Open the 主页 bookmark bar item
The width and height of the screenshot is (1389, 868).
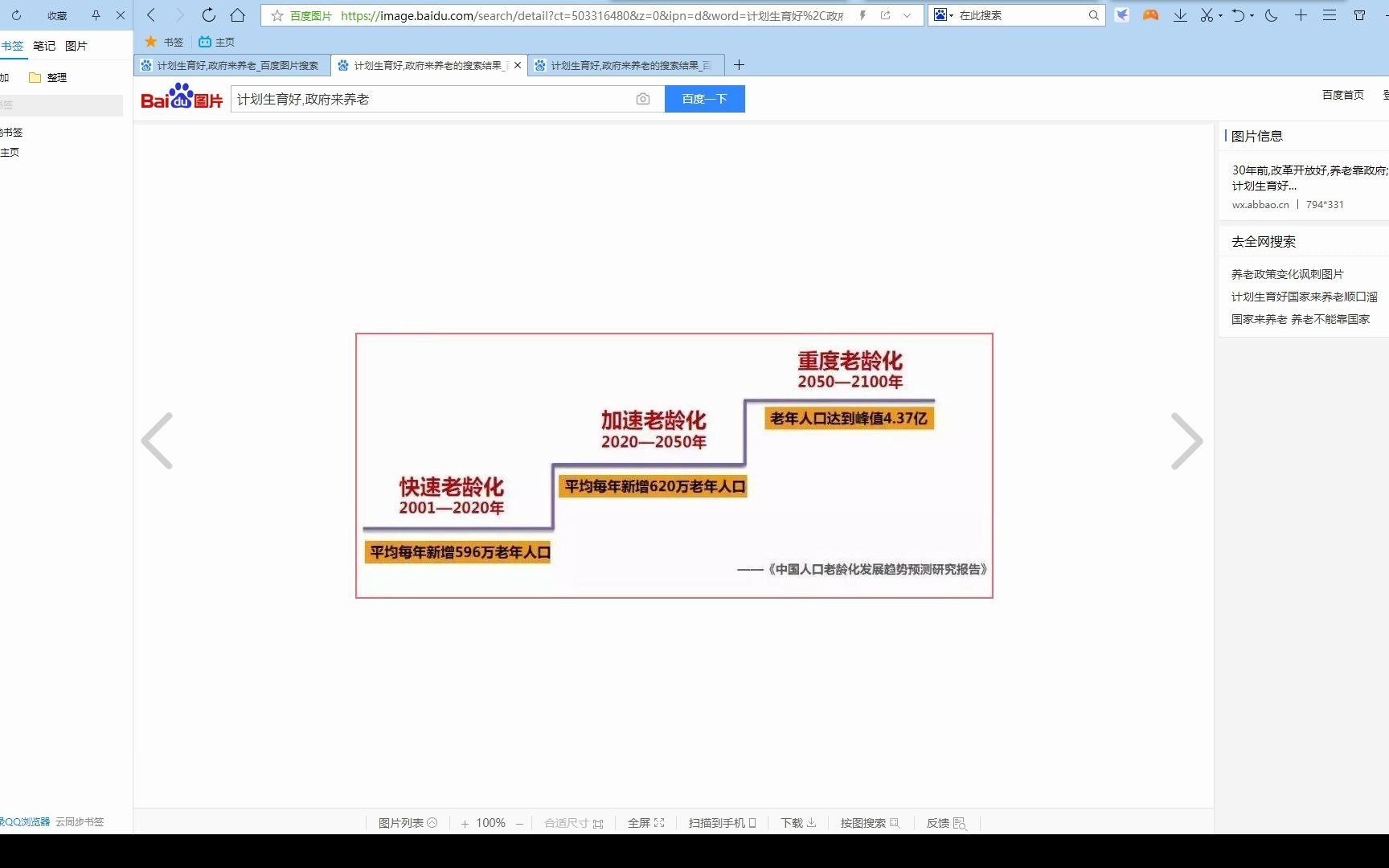tap(216, 42)
